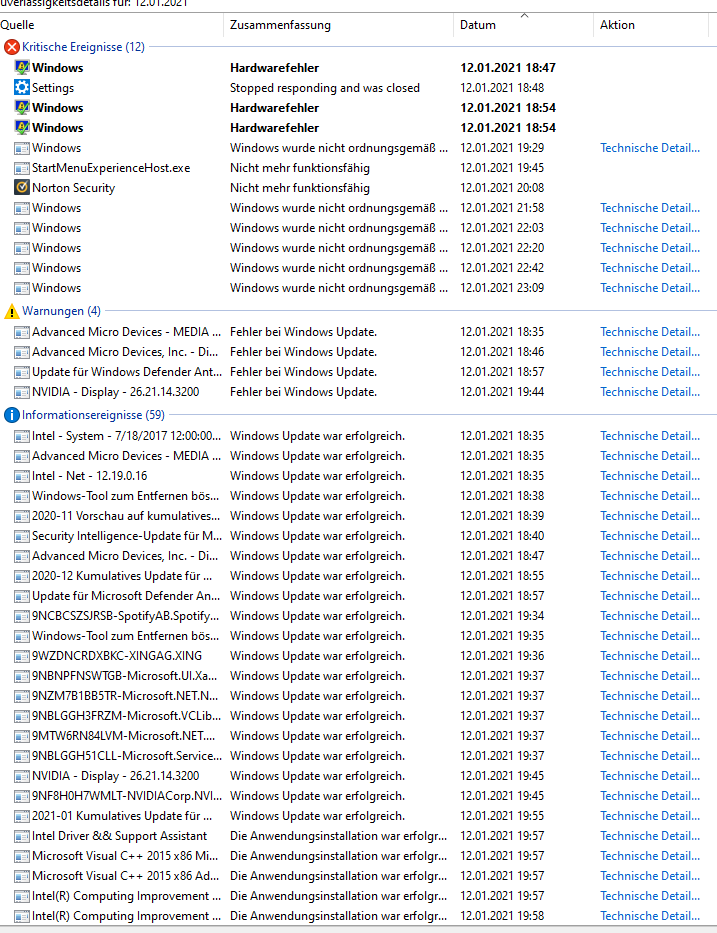This screenshot has height=933, width=717.
Task: Select the 9NBLGGH51CLL-Microsoft.Service... row text
Action: pyautogui.click(x=127, y=756)
